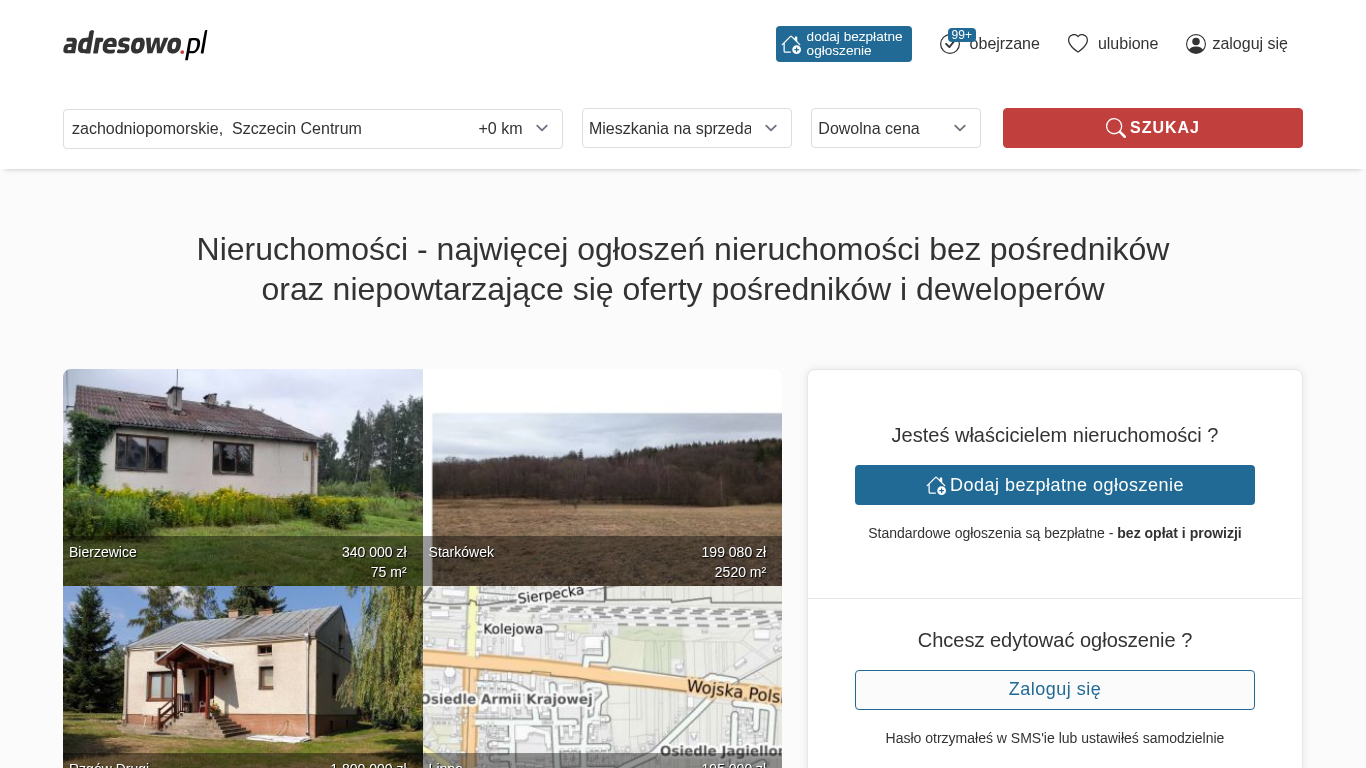Image resolution: width=1366 pixels, height=768 pixels.
Task: Click the zaloguj się header link
Action: tap(1249, 44)
